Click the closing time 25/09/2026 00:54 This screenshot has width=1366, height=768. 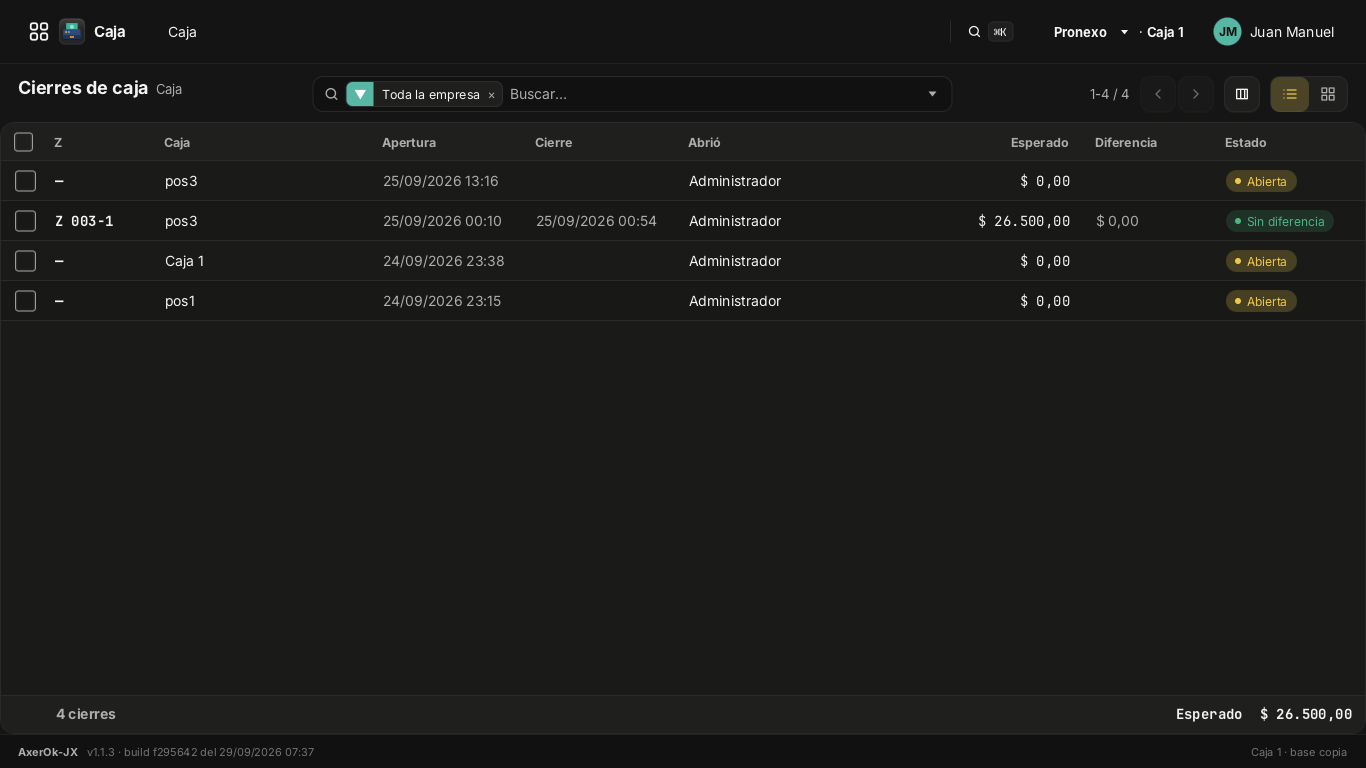[x=596, y=221]
